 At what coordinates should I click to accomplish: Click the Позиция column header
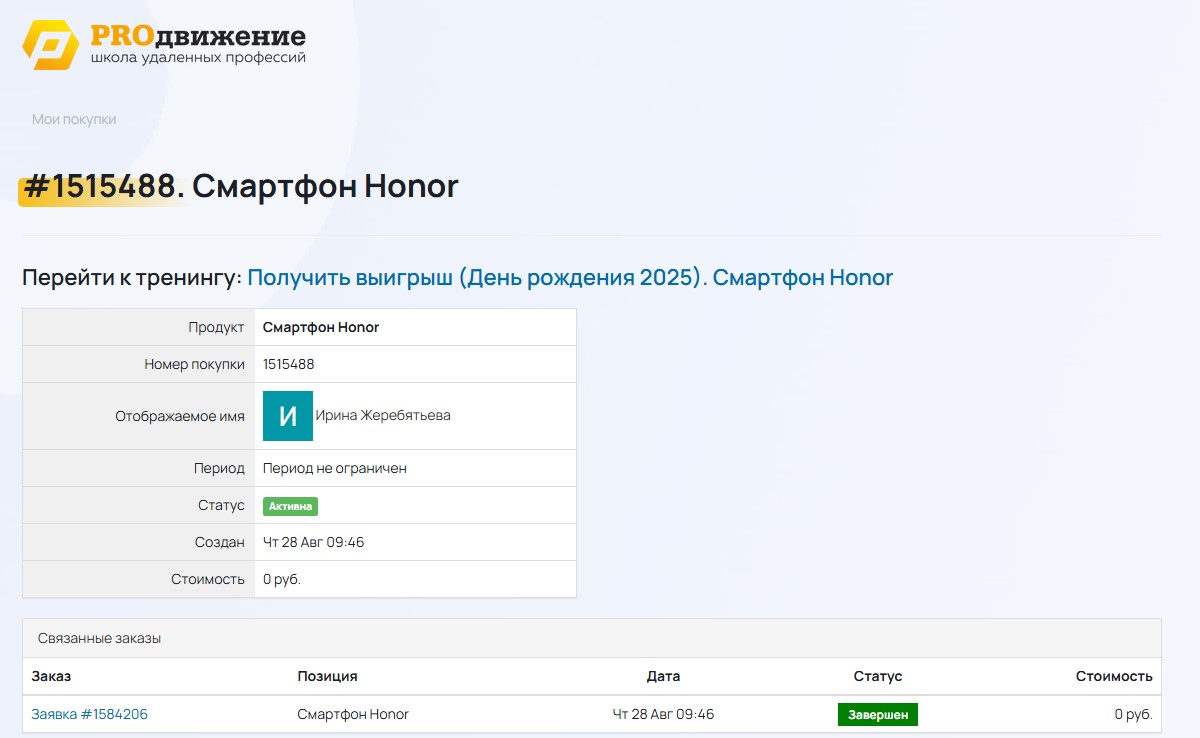pos(327,676)
